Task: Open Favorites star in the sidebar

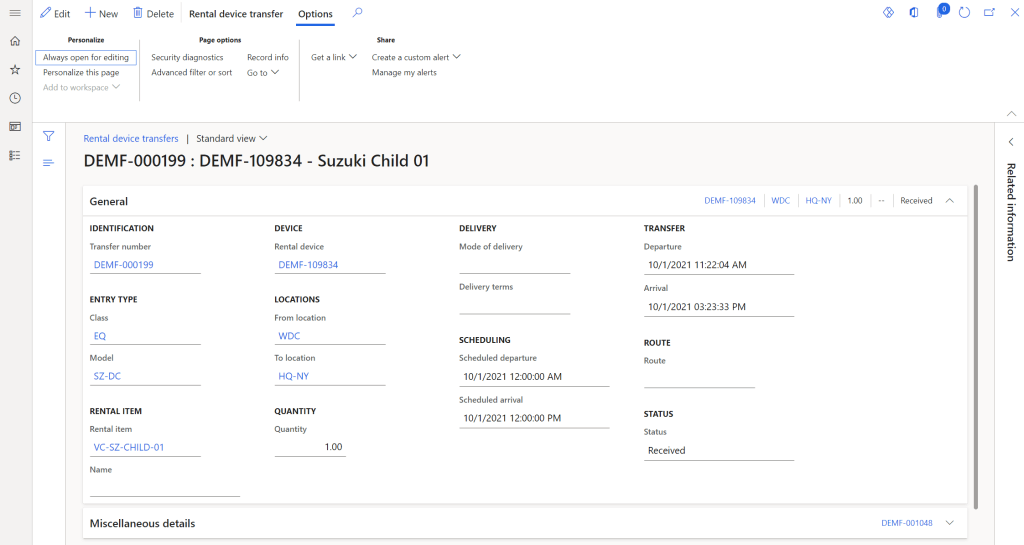Action: 15,70
